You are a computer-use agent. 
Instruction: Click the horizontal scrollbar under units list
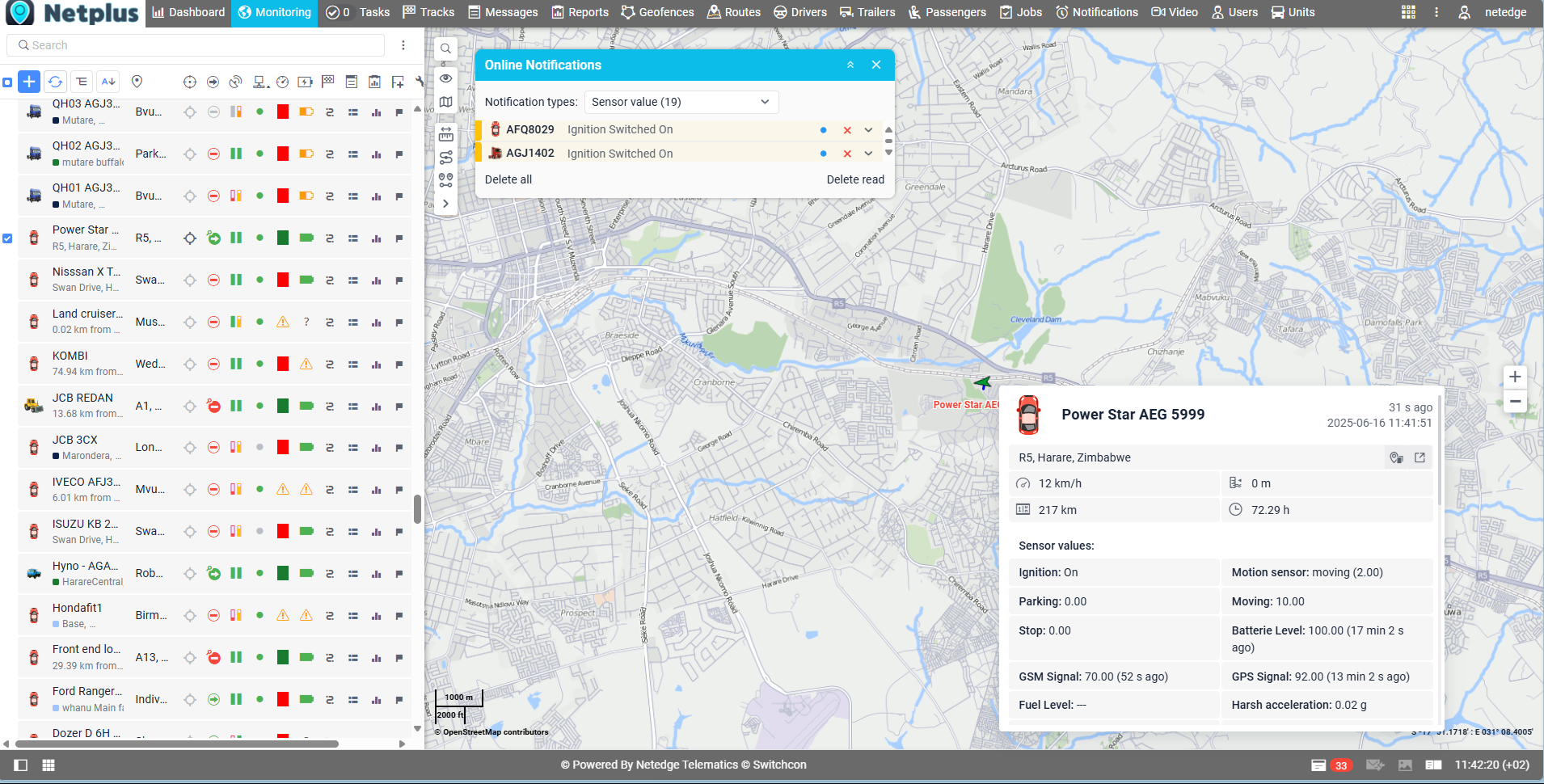[x=177, y=744]
